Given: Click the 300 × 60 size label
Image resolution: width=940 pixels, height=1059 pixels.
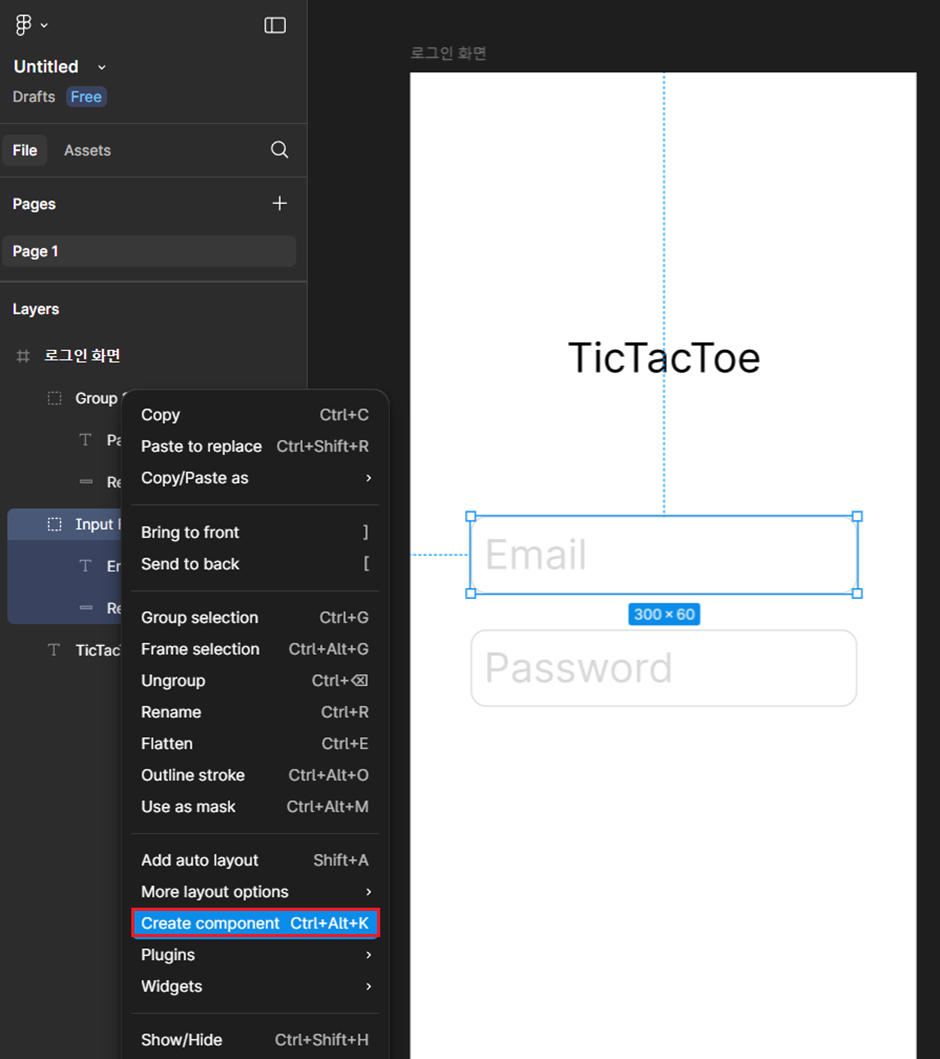Looking at the screenshot, I should click(664, 615).
